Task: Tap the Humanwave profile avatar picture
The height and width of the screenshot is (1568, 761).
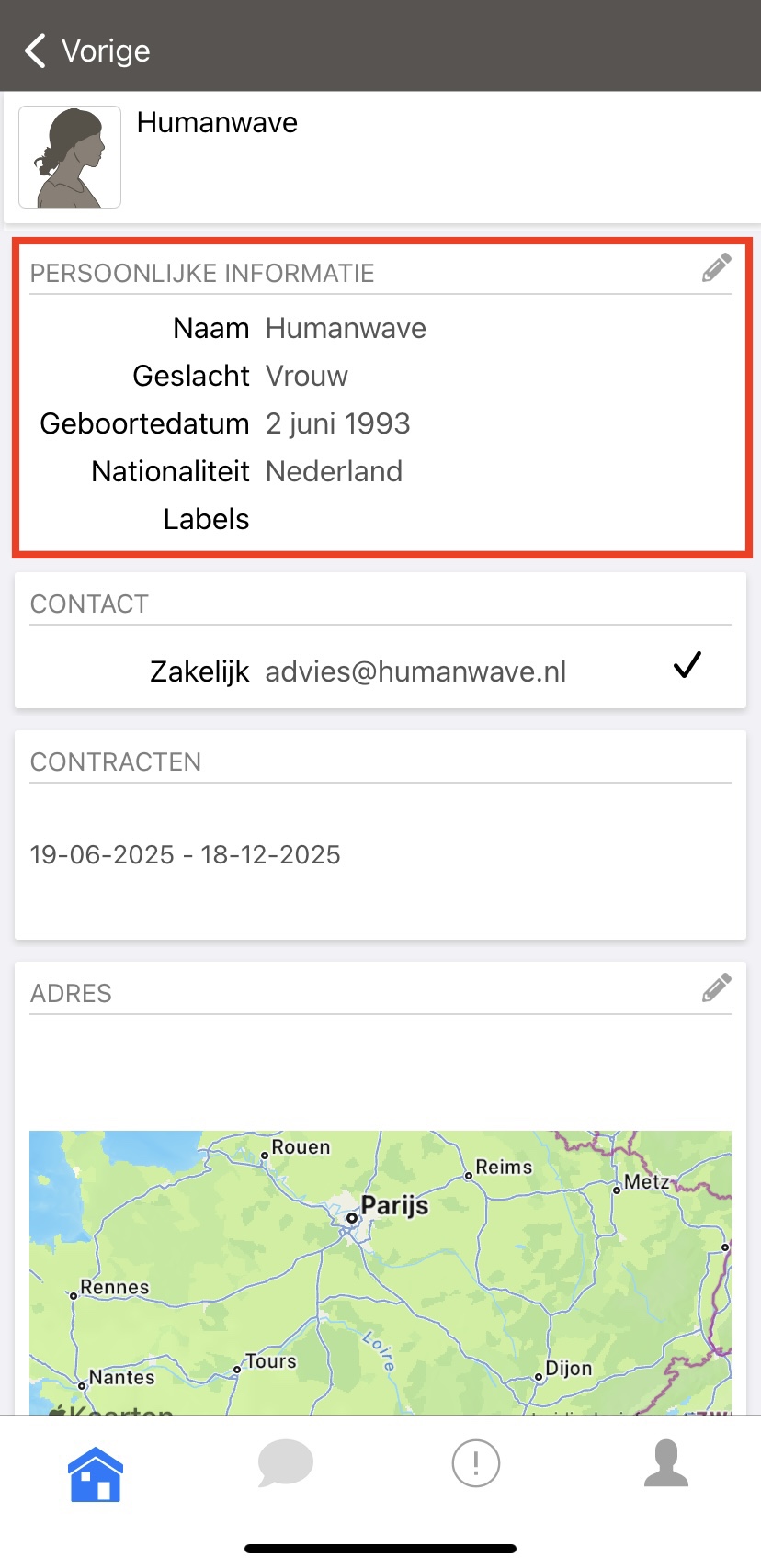Action: (x=70, y=157)
